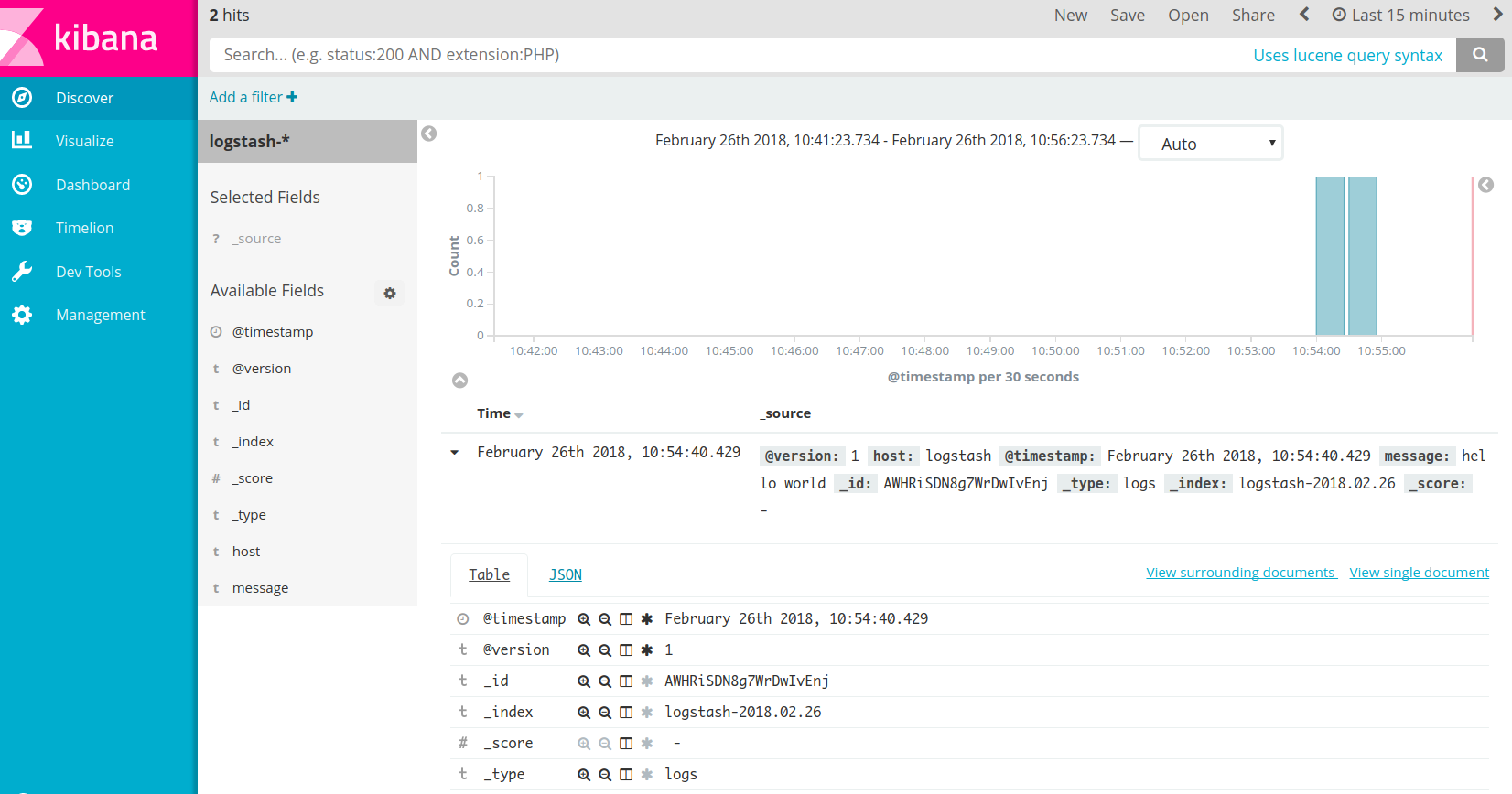Filter for _id value AWHRiSDN8g7WrDwIvEnj
The image size is (1512, 794).
(584, 681)
